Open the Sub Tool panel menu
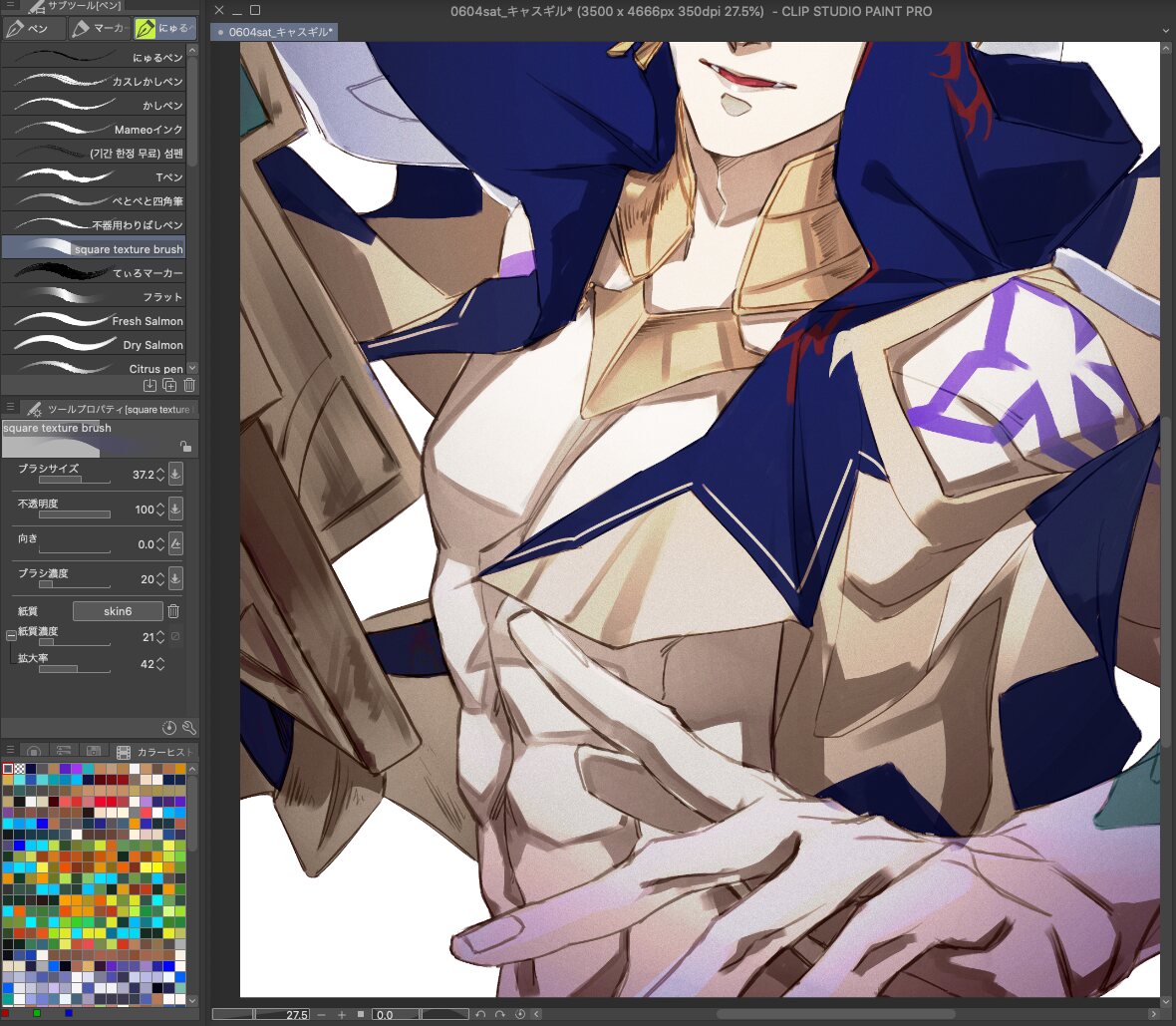Screen dimensions: 1176x1026 tap(11, 6)
